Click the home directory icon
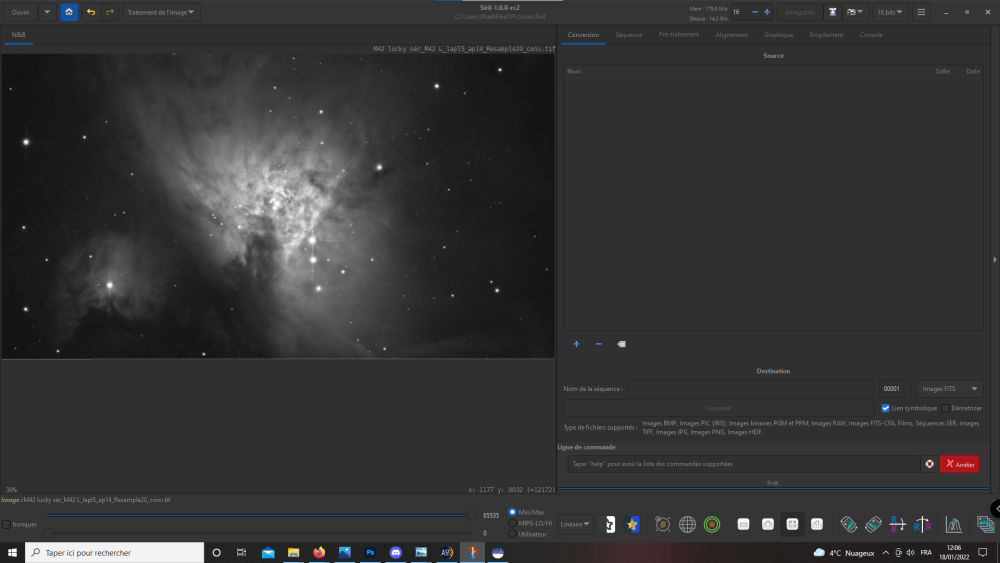The width and height of the screenshot is (1000, 563). pyautogui.click(x=69, y=12)
